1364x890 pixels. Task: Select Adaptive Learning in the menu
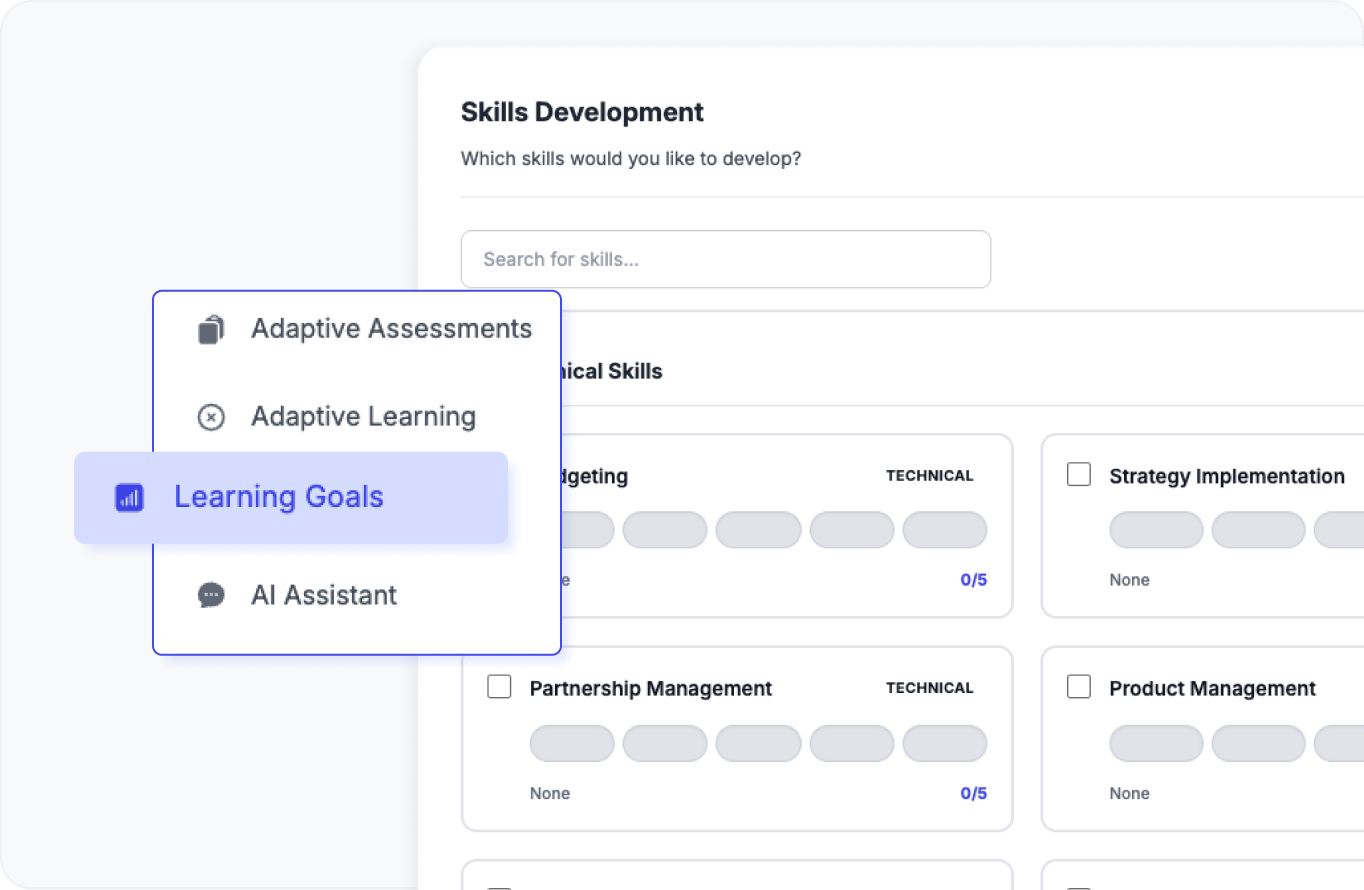363,417
